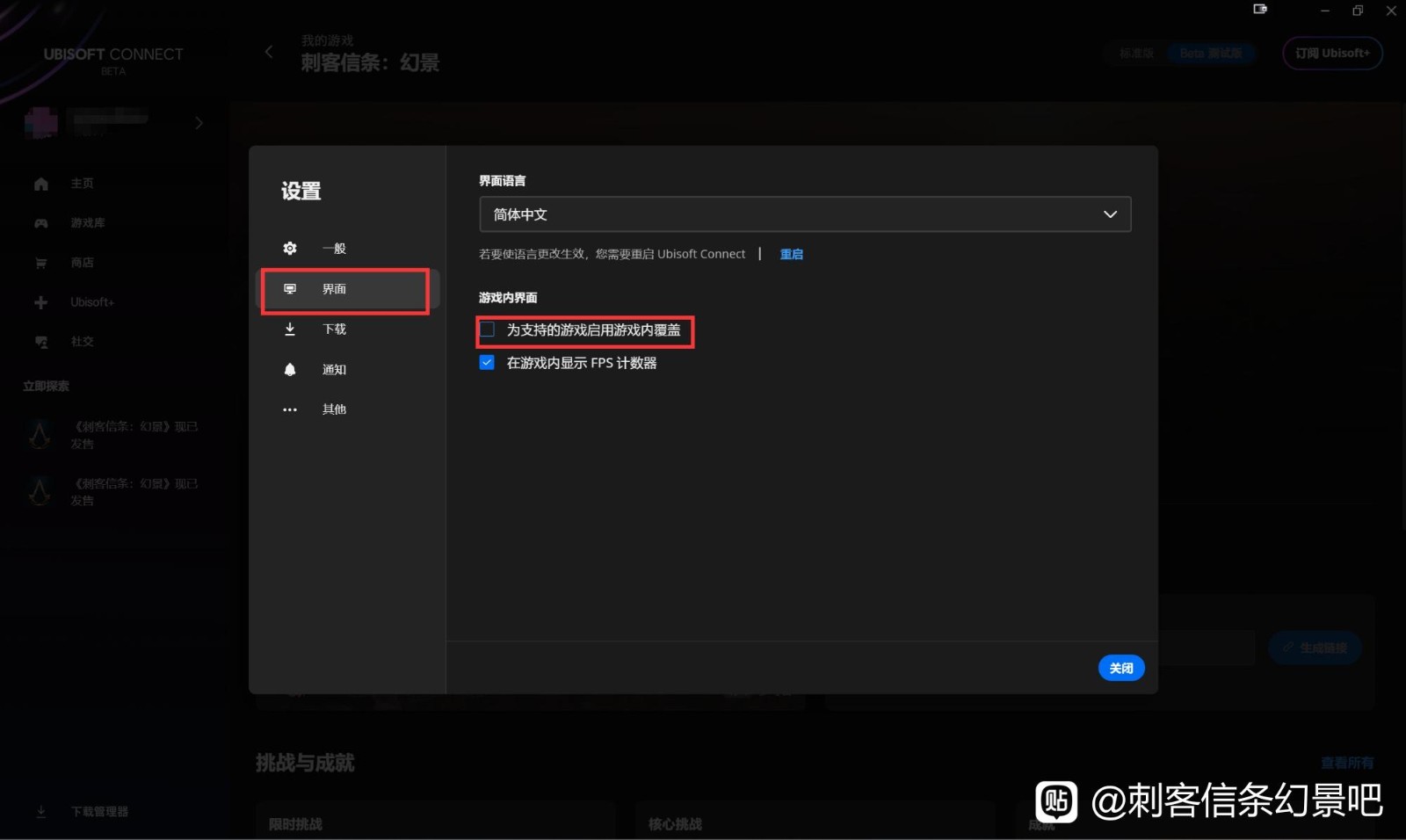The height and width of the screenshot is (840, 1406).
Task: Open the 其他 three-dots icon
Action: [290, 409]
